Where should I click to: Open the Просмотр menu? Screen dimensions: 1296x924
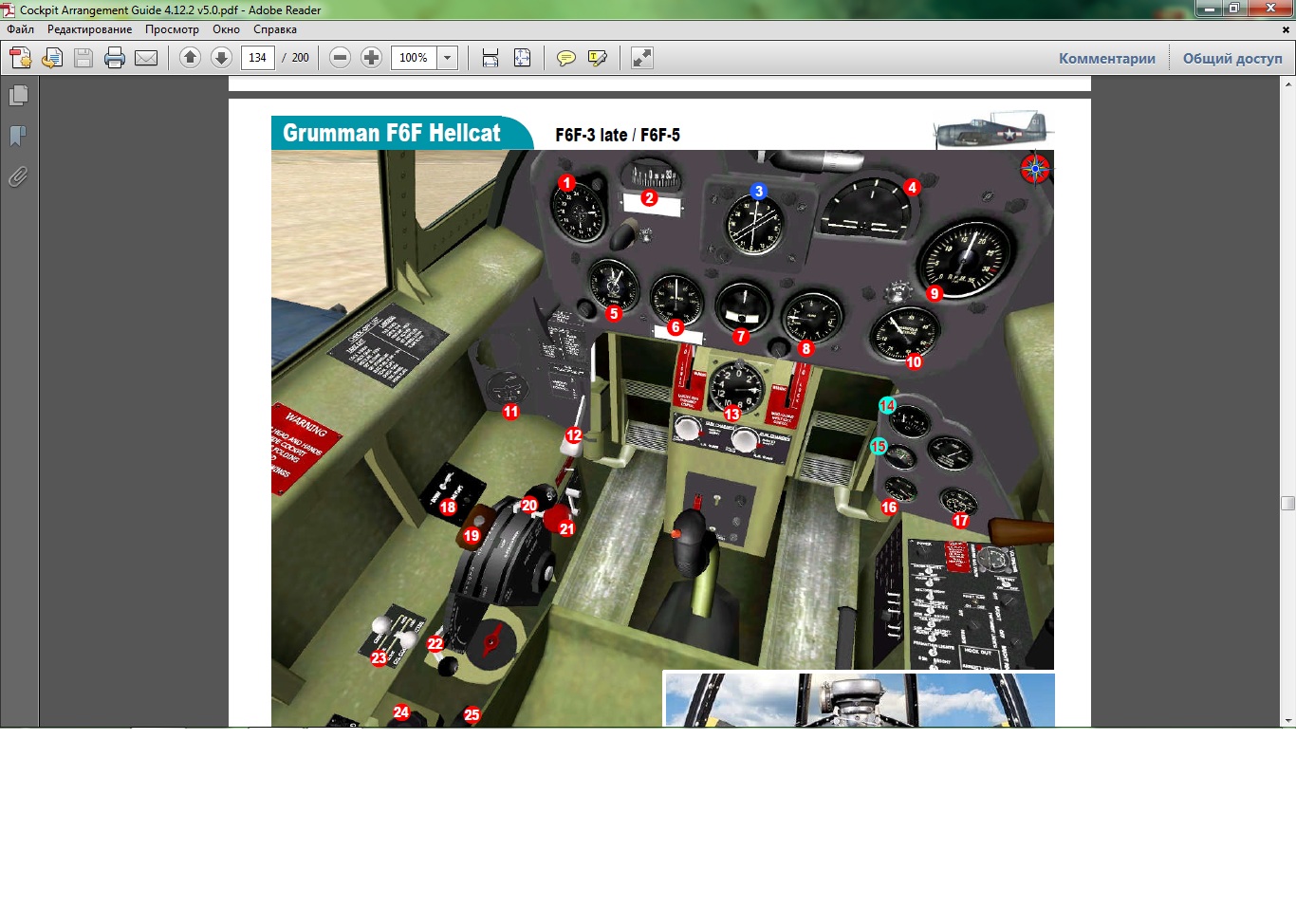pos(172,29)
